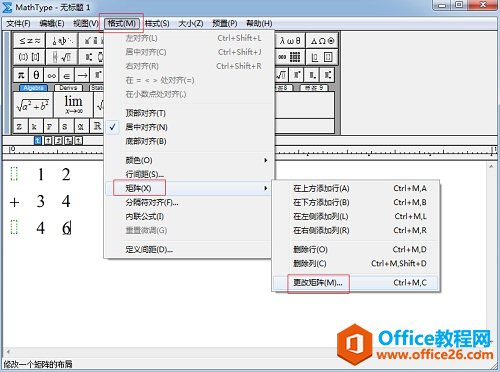This screenshot has height=372, width=500.
Task: Click the radical template icon right of the menu
Action: tap(281, 75)
